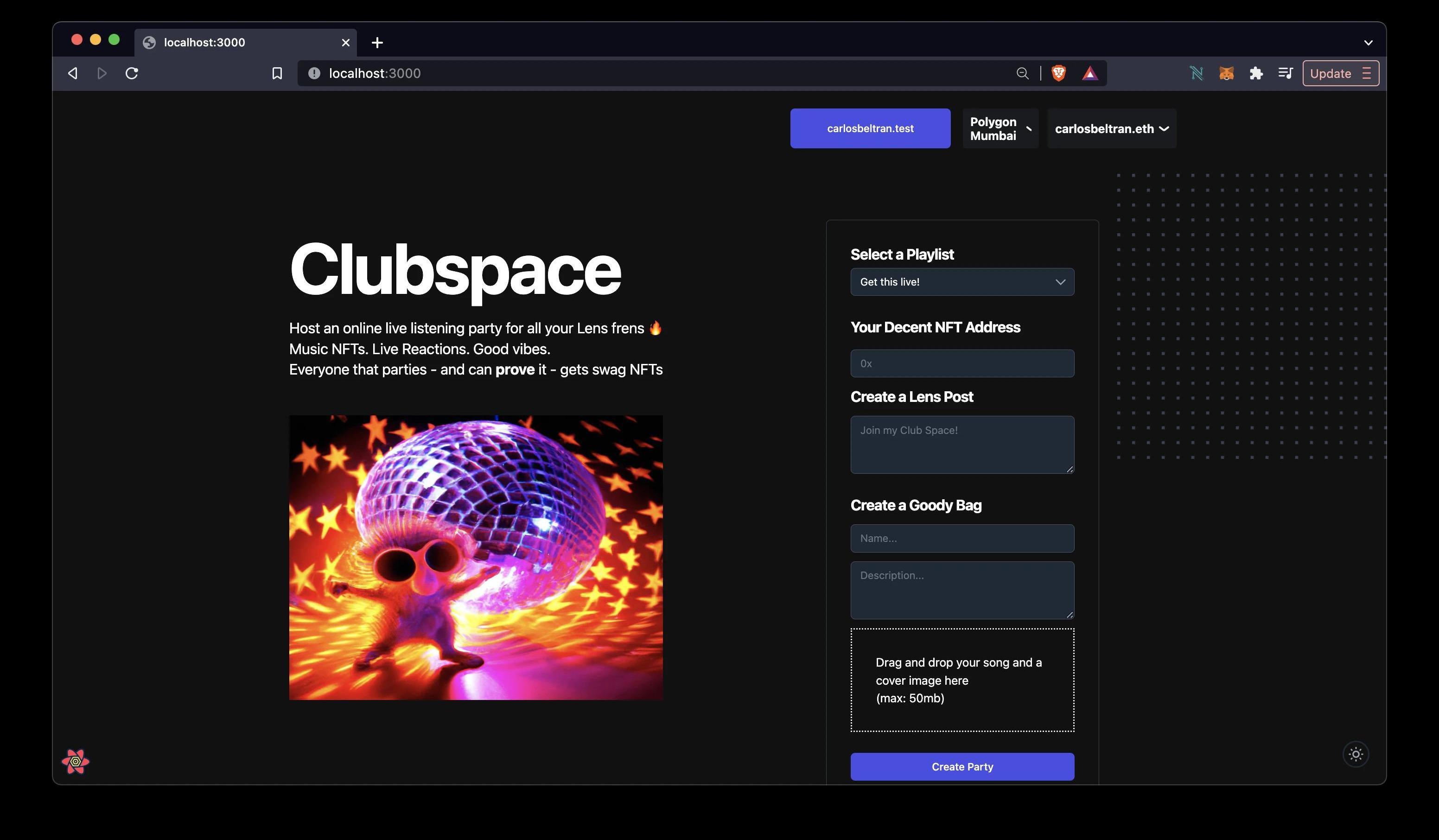
Task: Toggle light mode with sun icon
Action: coord(1356,754)
